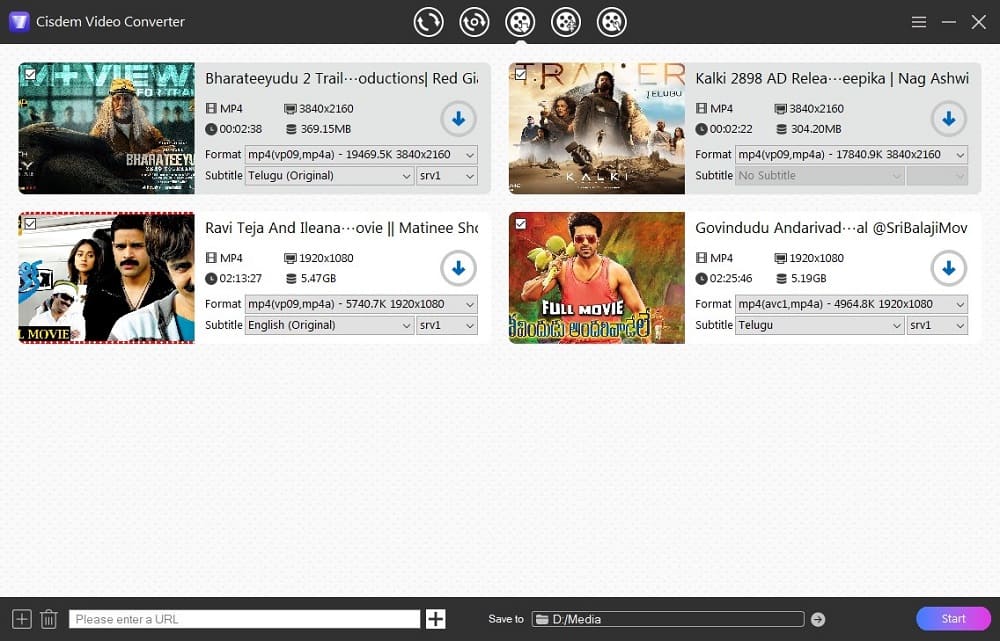
Task: Switch to the Video Download tool
Action: [x=520, y=20]
